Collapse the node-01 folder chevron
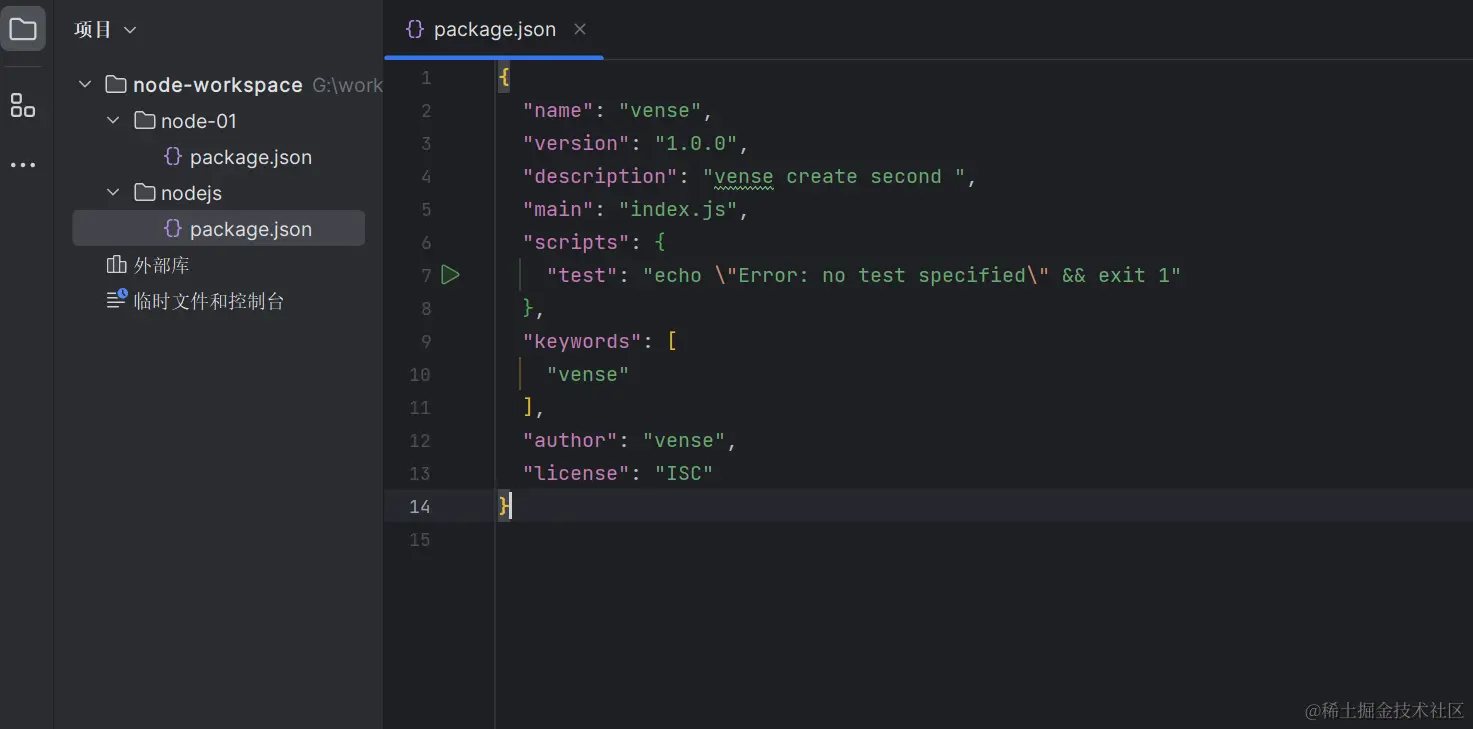Image resolution: width=1473 pixels, height=729 pixels. tap(113, 121)
